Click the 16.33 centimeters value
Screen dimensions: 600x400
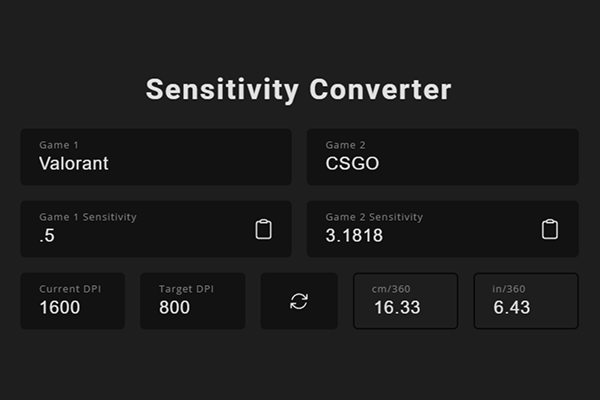(x=397, y=308)
